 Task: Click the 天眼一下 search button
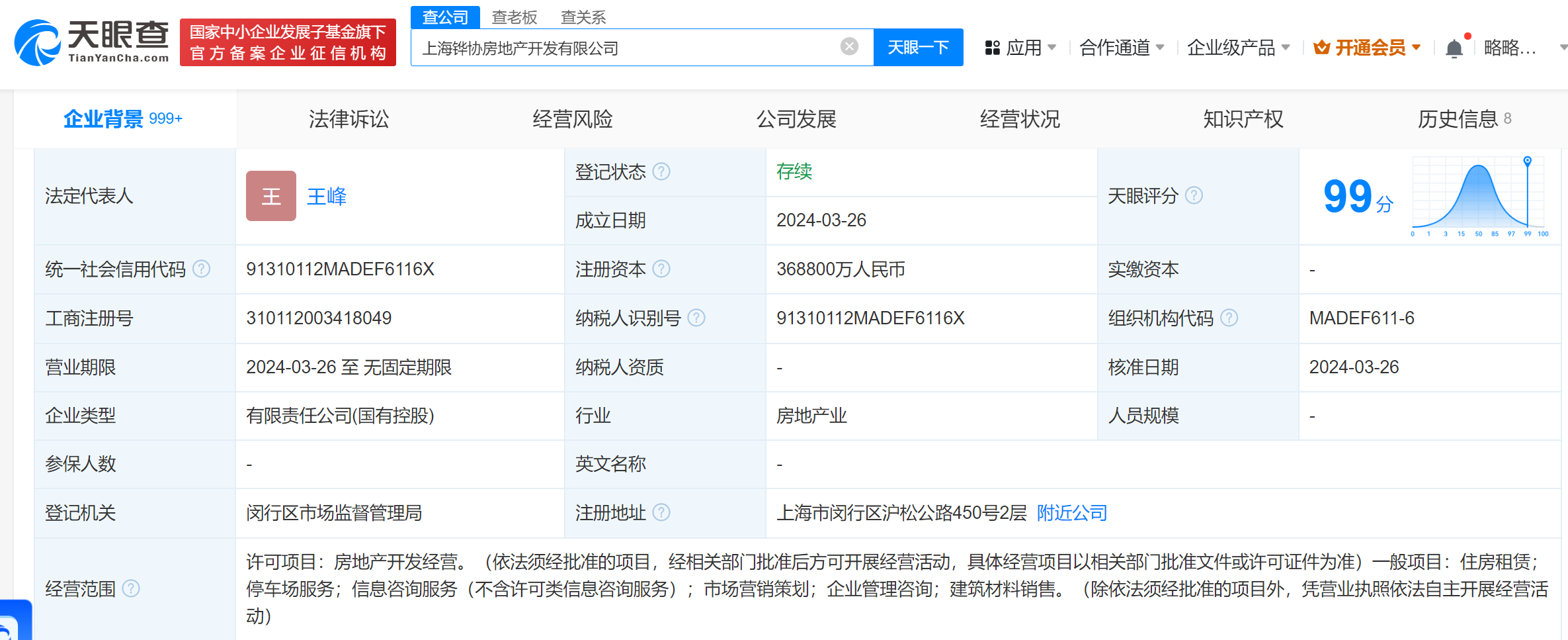point(918,47)
